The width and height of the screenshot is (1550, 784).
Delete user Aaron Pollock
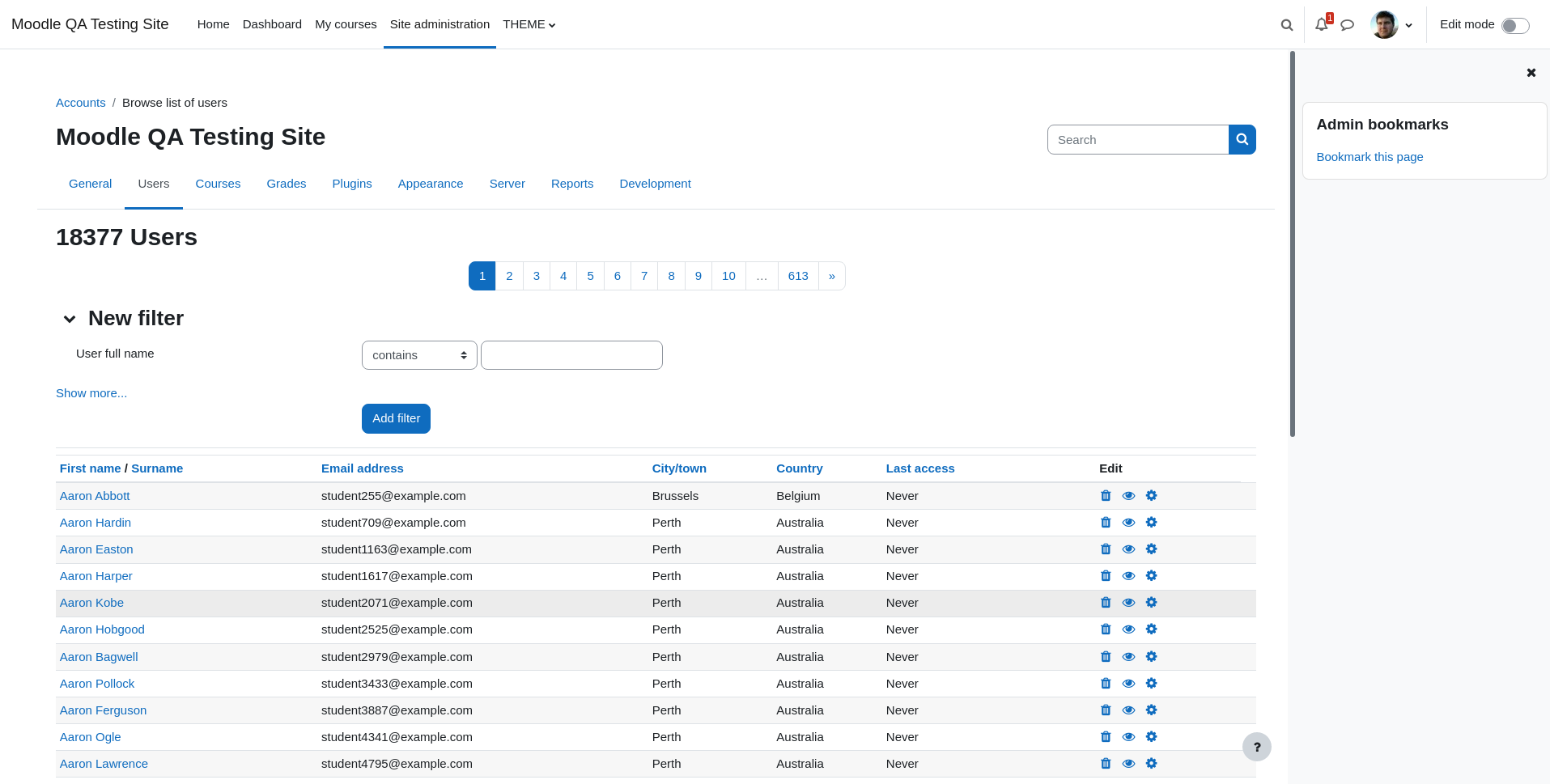click(1106, 684)
